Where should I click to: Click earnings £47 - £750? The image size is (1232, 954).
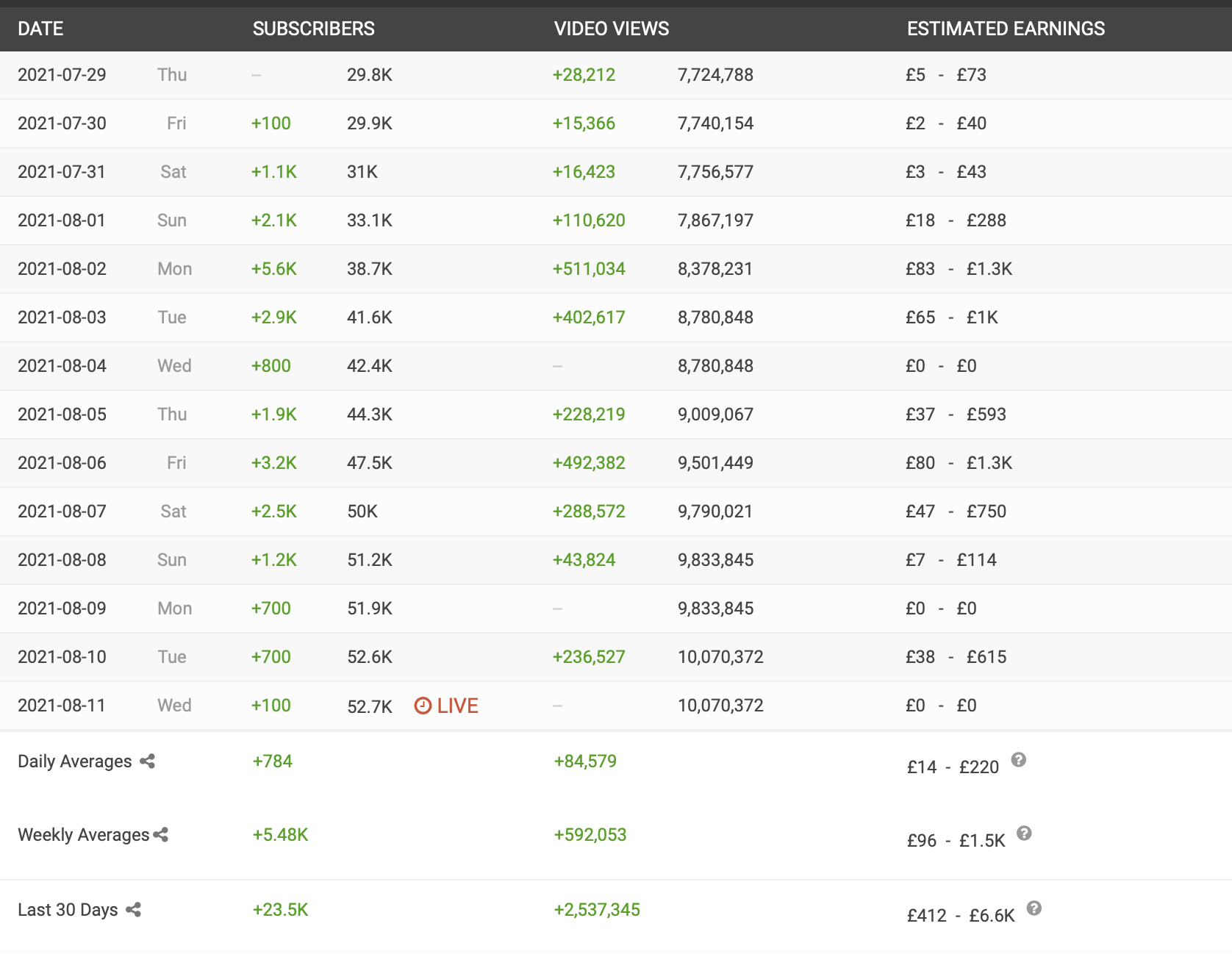coord(956,512)
